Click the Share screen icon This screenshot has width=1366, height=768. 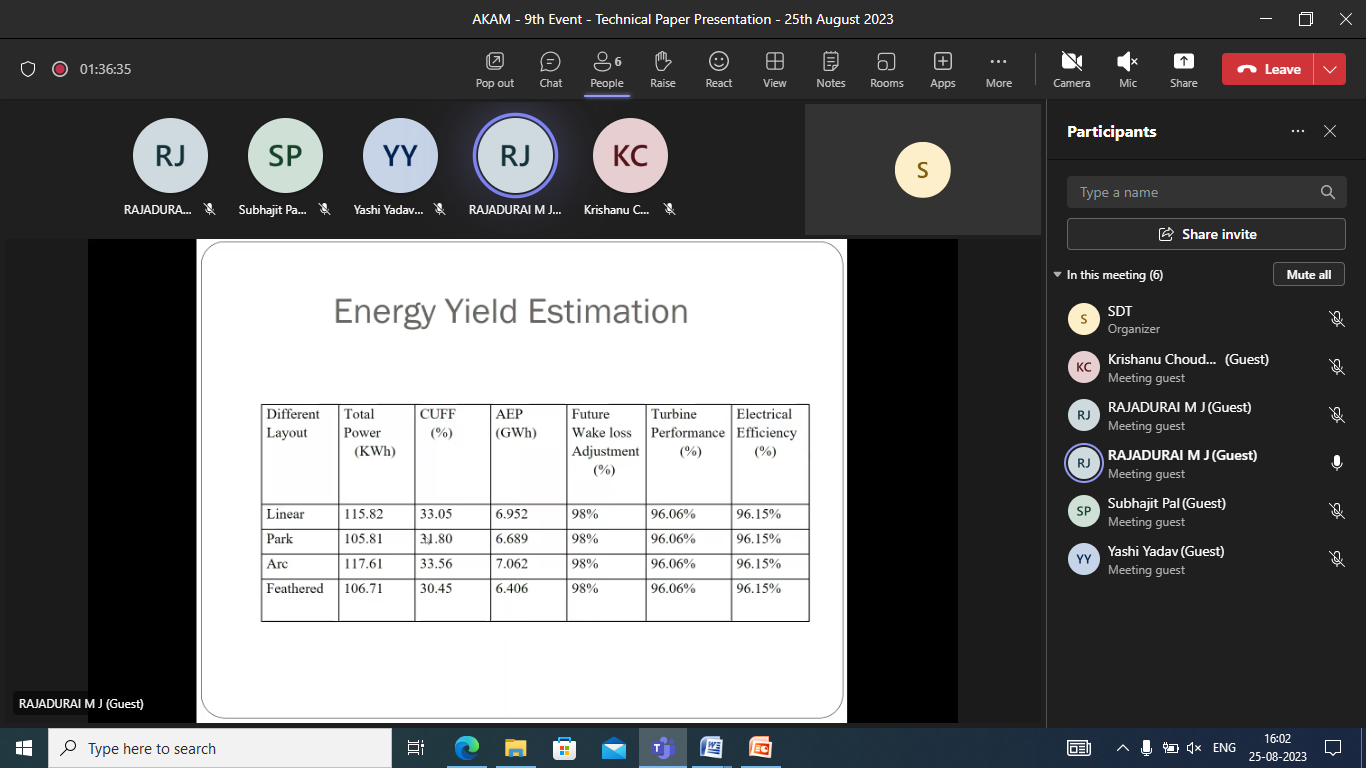[1183, 68]
